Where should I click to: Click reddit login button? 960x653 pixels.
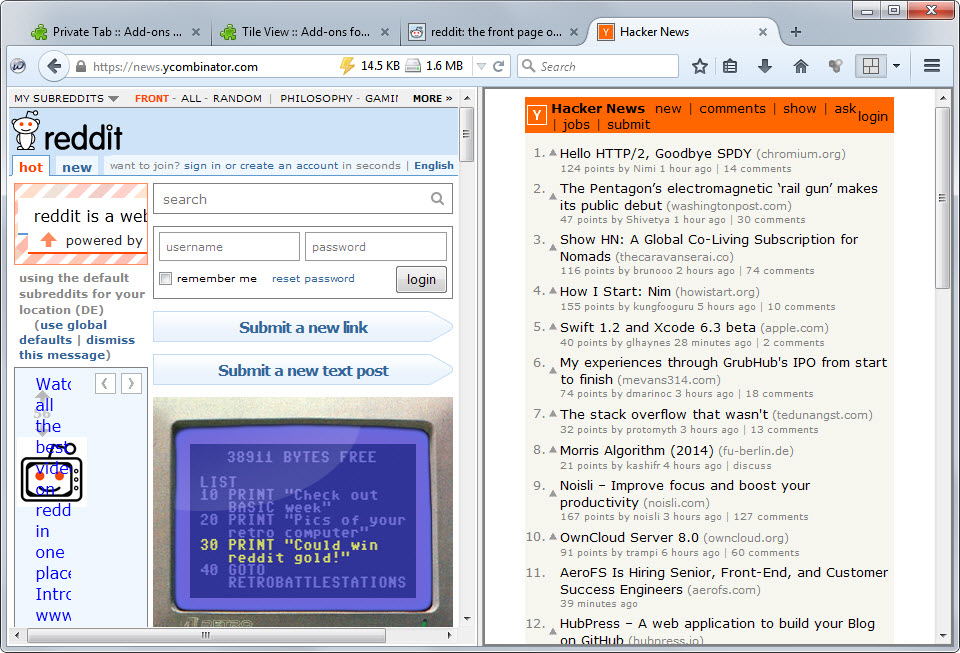[x=421, y=280]
